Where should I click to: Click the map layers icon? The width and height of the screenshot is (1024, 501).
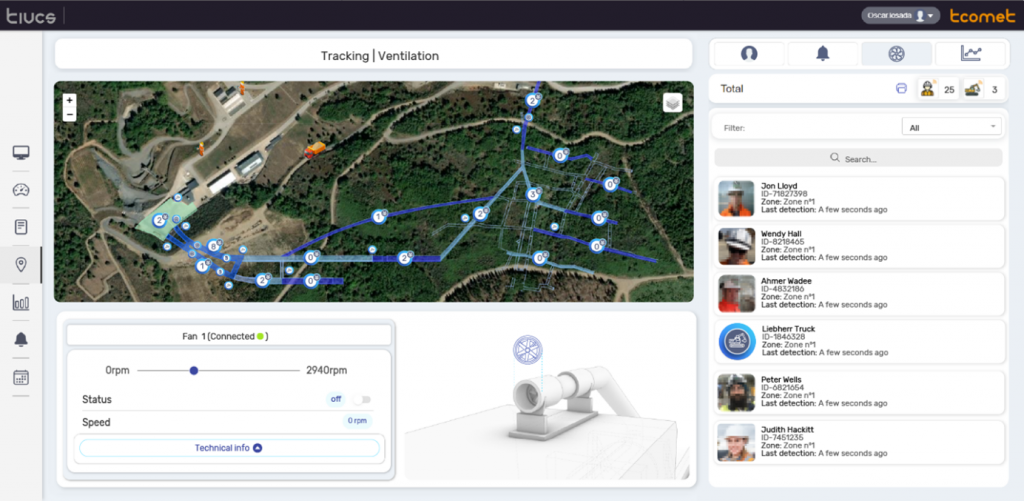(x=673, y=103)
